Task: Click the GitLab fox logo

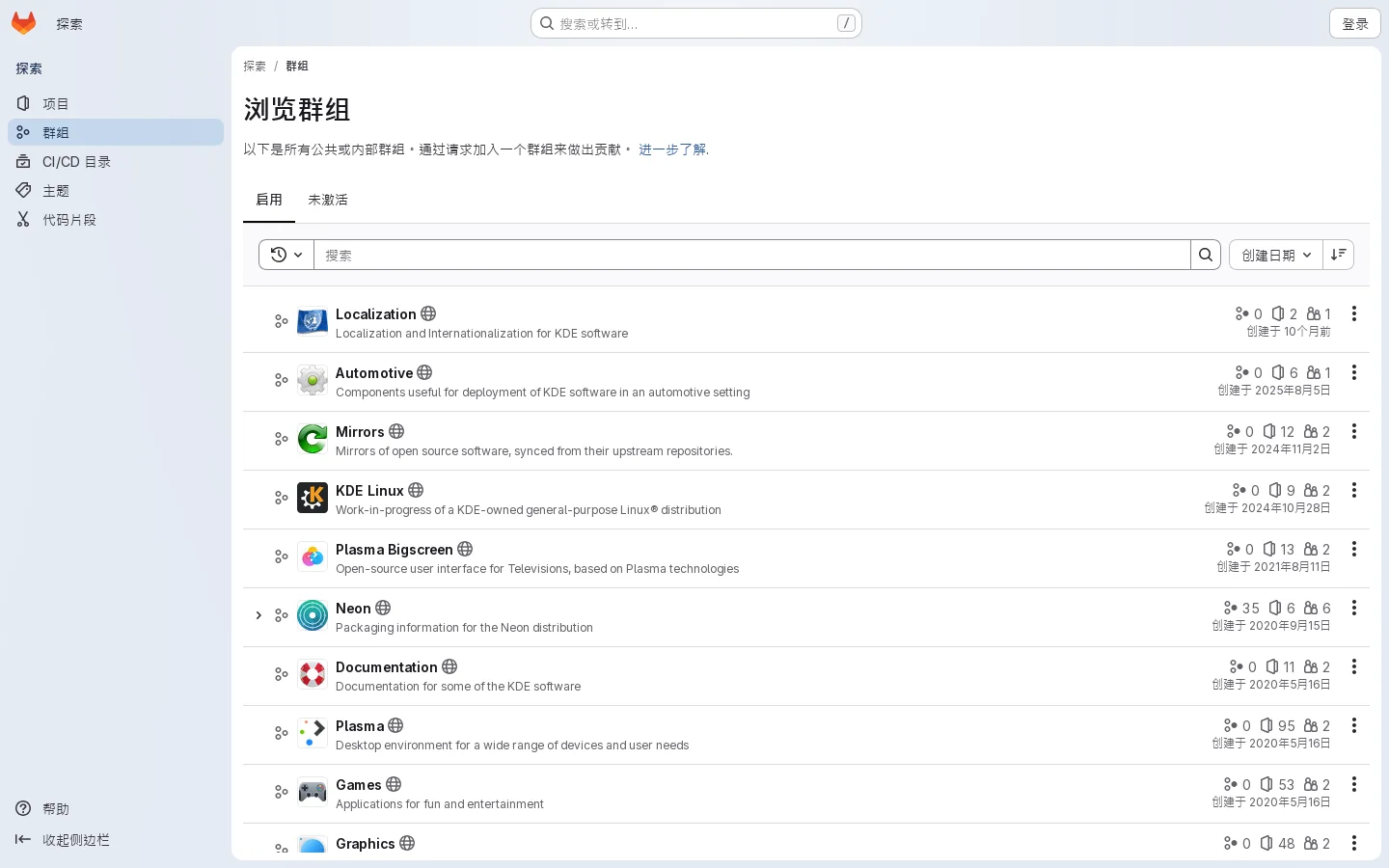Action: 23,23
